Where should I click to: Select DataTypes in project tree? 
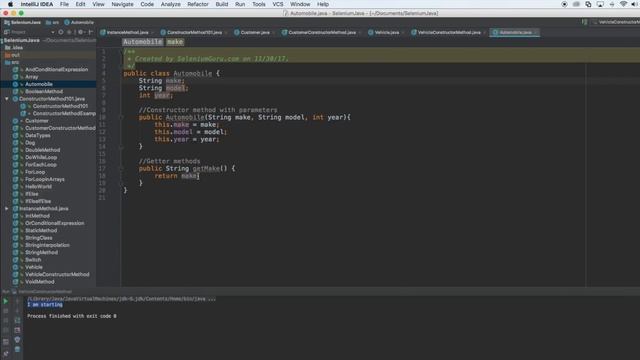(38, 136)
